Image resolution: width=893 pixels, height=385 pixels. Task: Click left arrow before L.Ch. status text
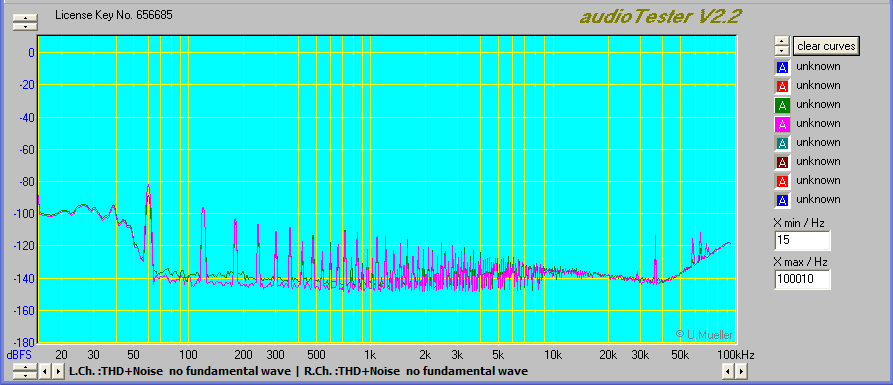tap(46, 372)
